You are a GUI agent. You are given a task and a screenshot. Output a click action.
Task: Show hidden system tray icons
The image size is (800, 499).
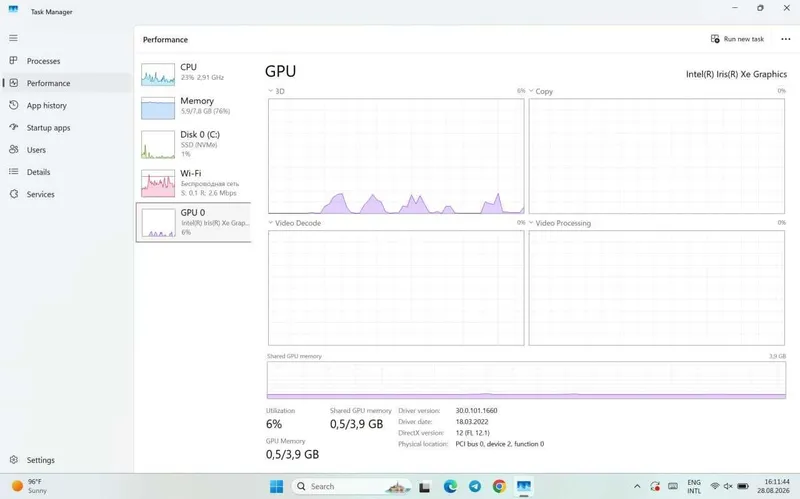637,487
